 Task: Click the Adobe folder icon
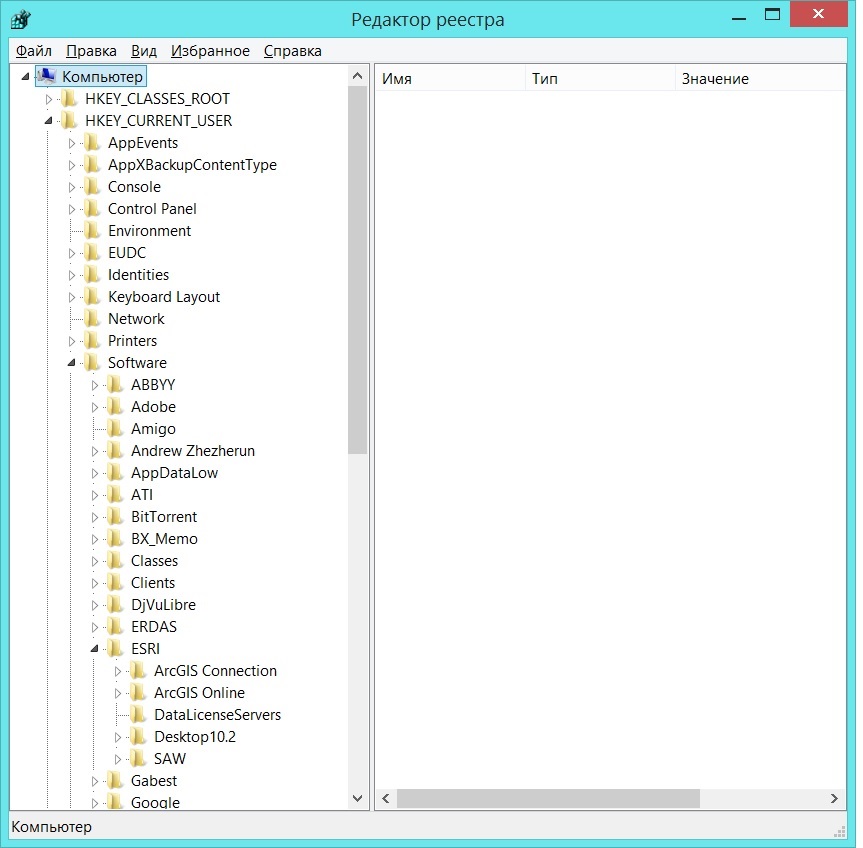point(116,407)
